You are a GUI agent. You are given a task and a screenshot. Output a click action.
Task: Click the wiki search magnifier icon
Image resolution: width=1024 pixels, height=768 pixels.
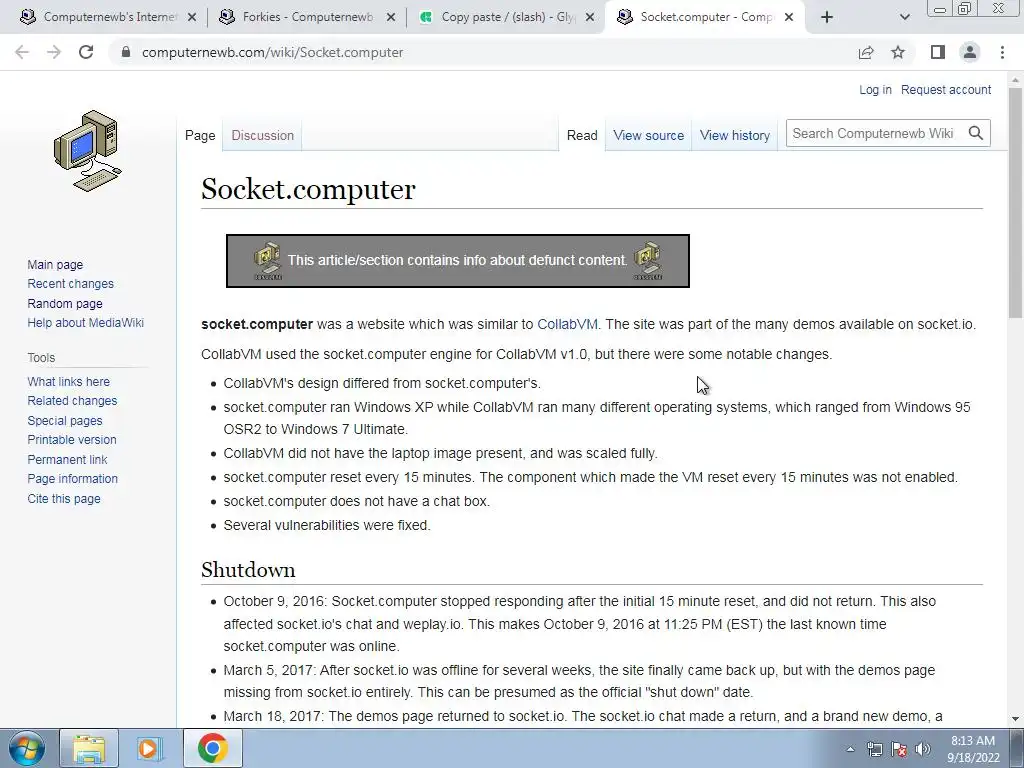[x=976, y=133]
